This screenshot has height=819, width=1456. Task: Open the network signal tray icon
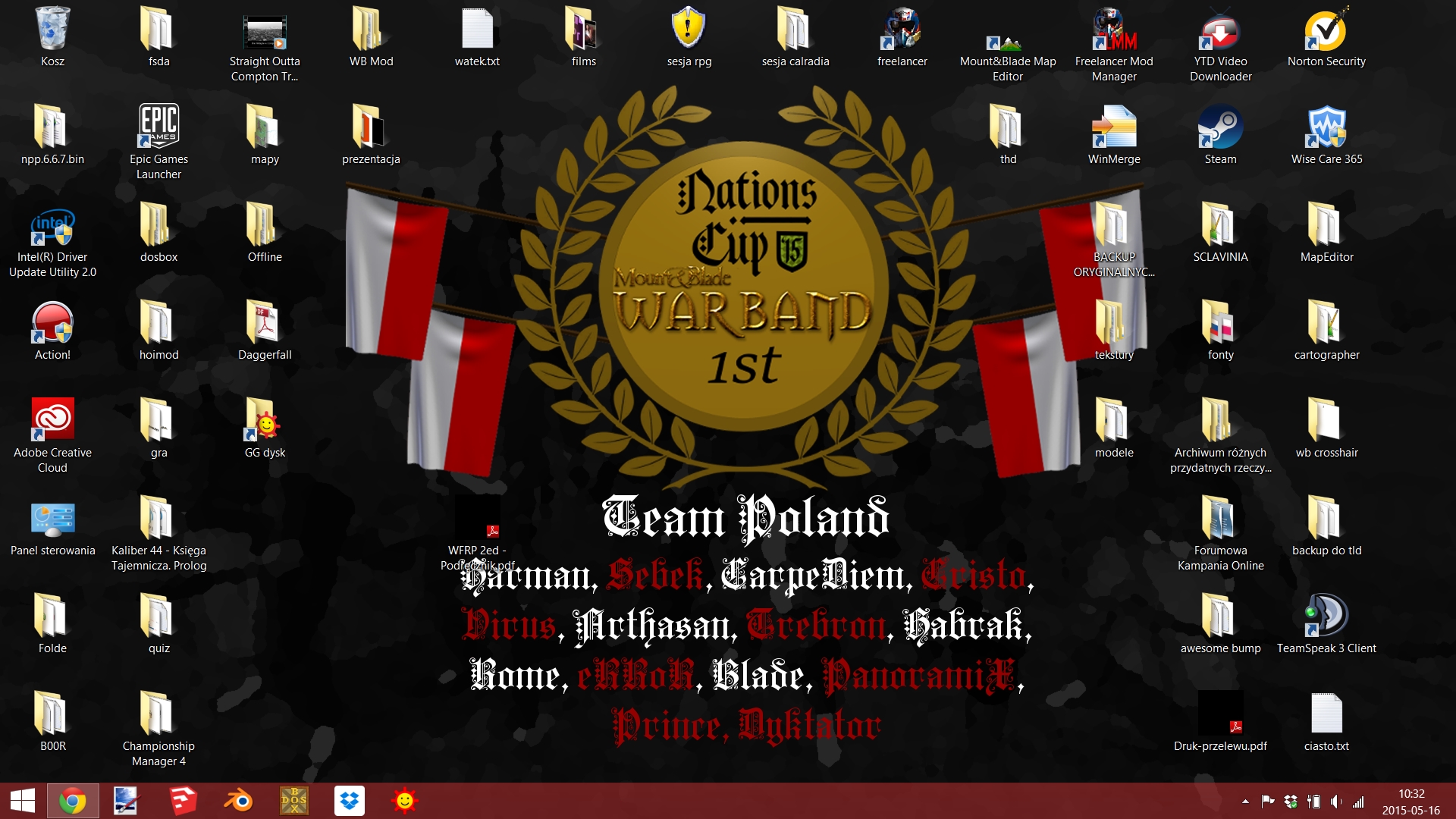[x=1358, y=802]
